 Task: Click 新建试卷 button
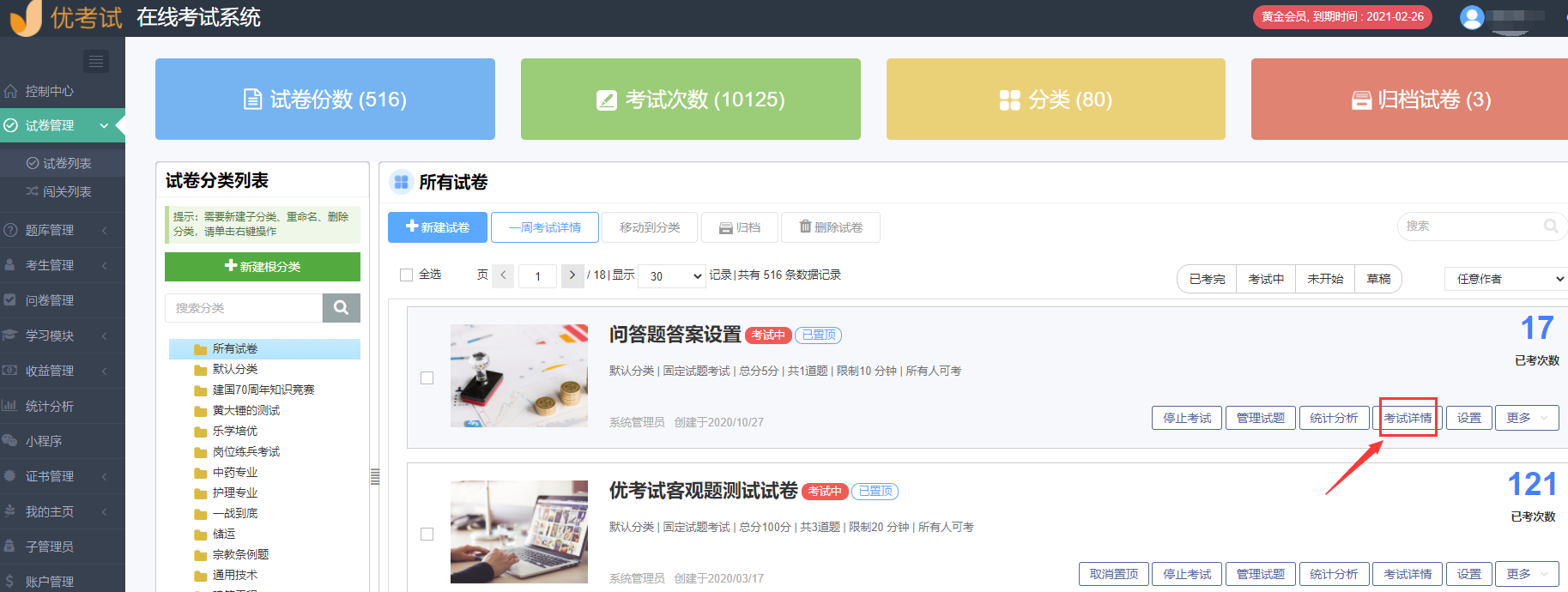click(438, 227)
